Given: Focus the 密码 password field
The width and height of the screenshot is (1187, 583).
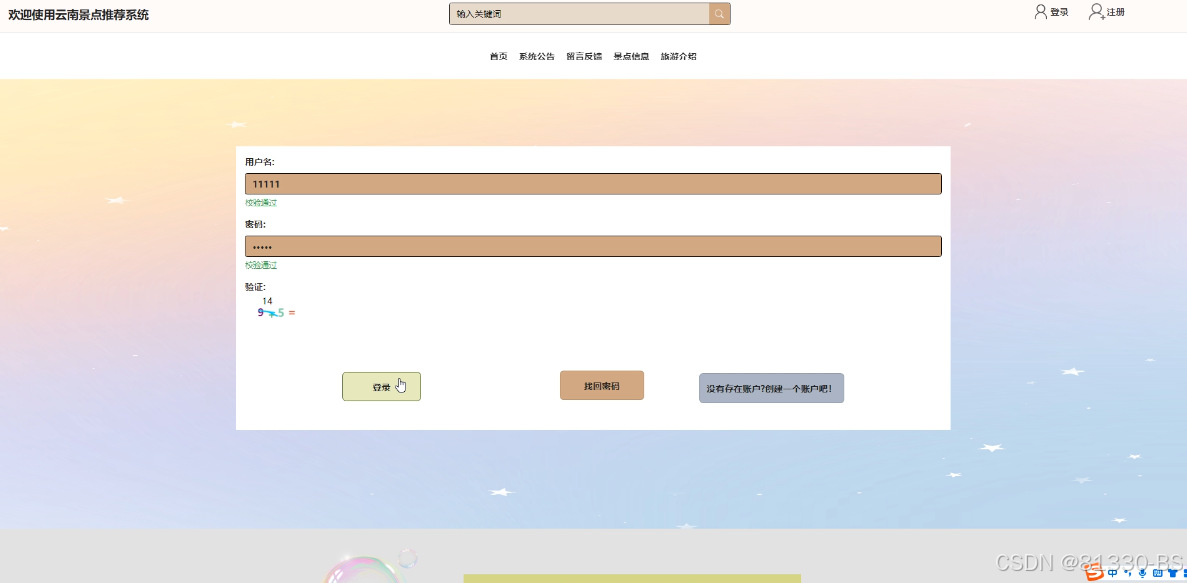Looking at the screenshot, I should 594,246.
